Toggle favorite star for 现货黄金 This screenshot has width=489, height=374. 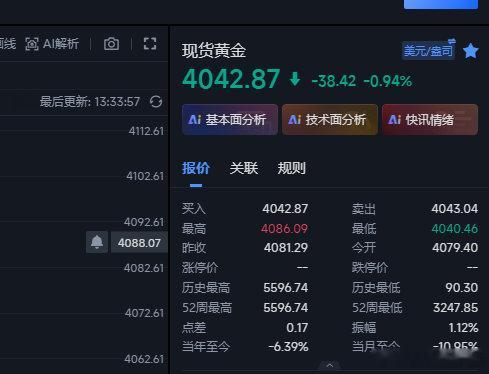(471, 51)
